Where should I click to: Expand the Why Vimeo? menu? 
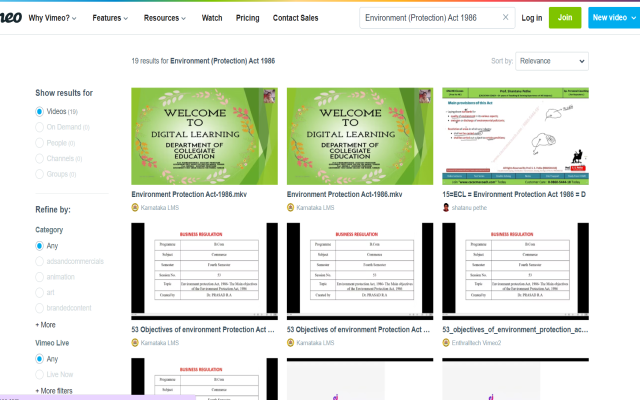click(x=52, y=18)
